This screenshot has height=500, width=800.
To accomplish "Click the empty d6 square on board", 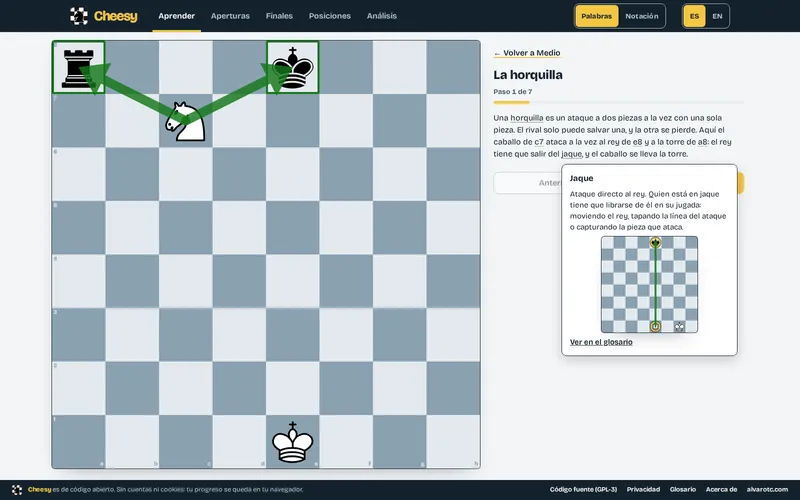I will point(239,174).
